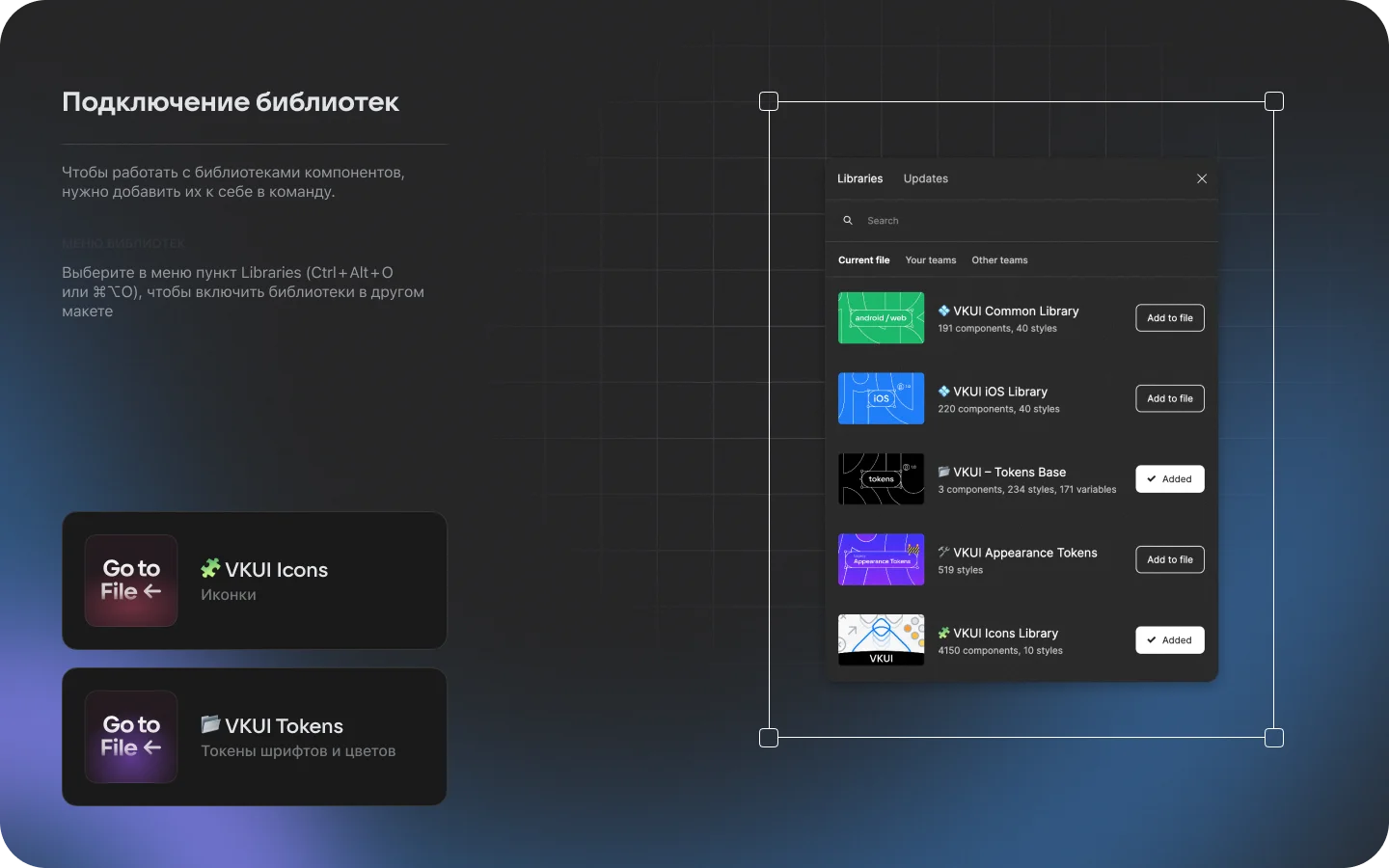Click the puzzle icon beside VKUI Icons Library
This screenshot has width=1389, height=868.
click(x=944, y=634)
